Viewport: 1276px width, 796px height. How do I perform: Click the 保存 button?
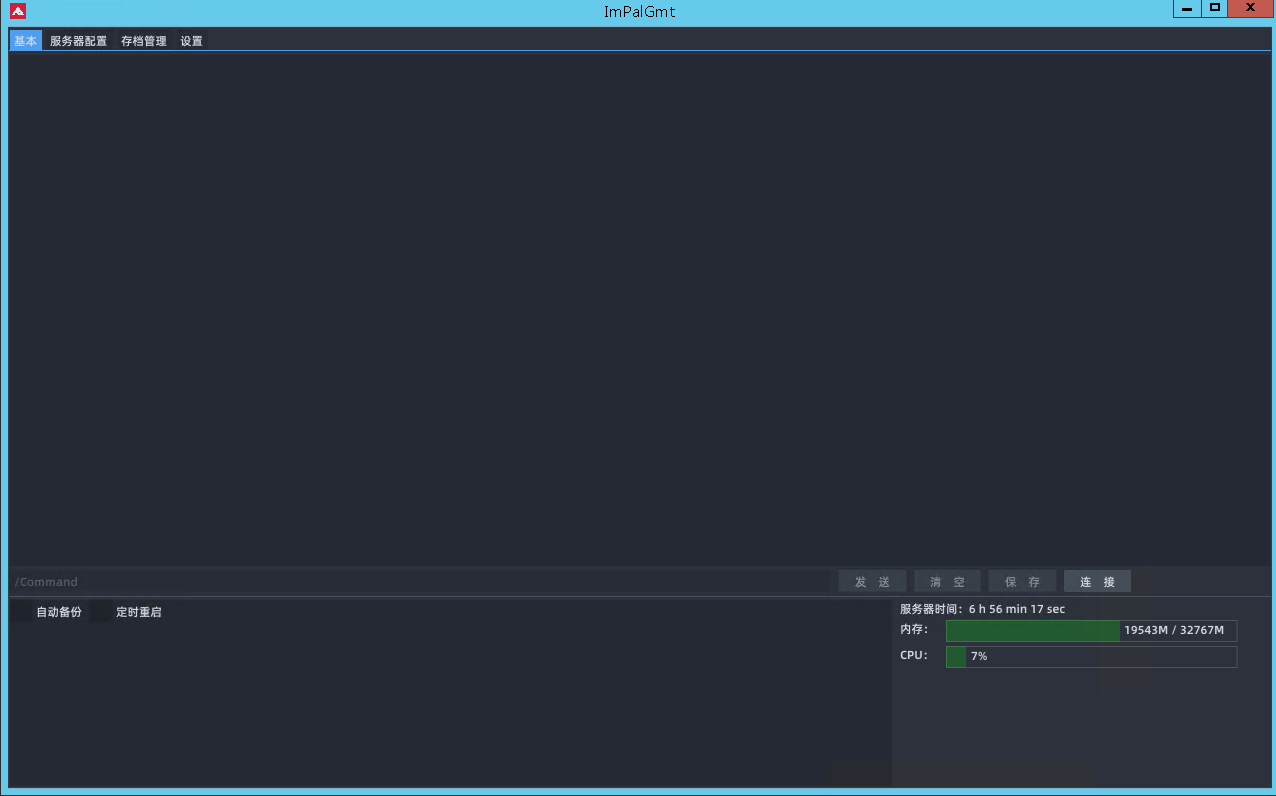pos(1022,582)
